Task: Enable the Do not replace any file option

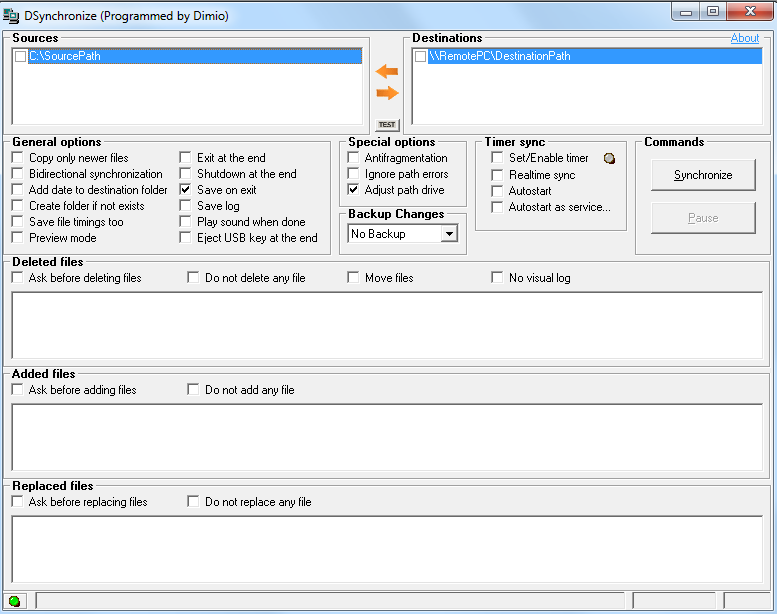Action: (194, 502)
